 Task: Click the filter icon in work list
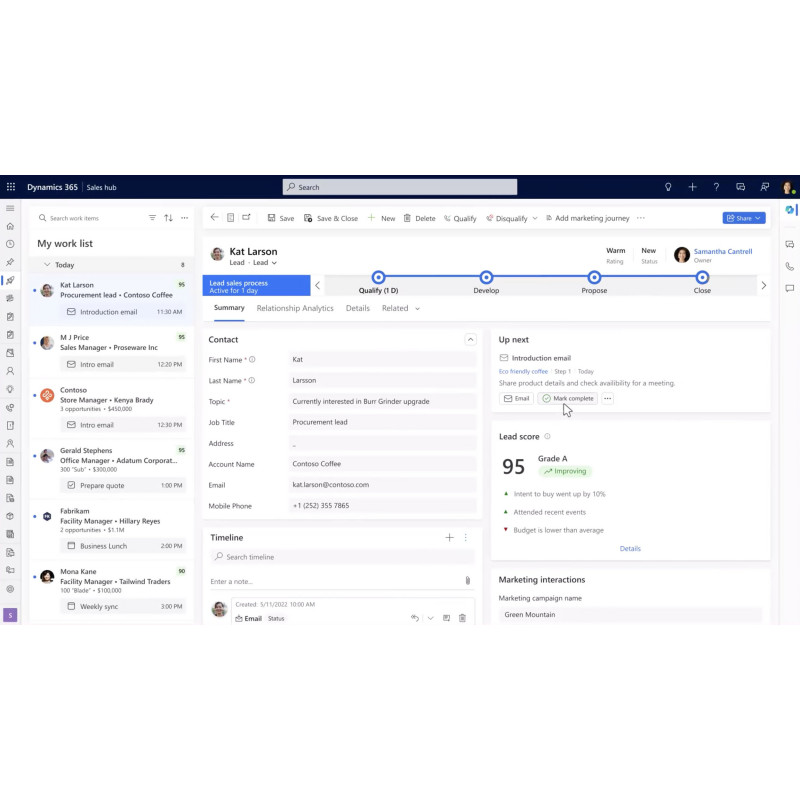click(152, 218)
